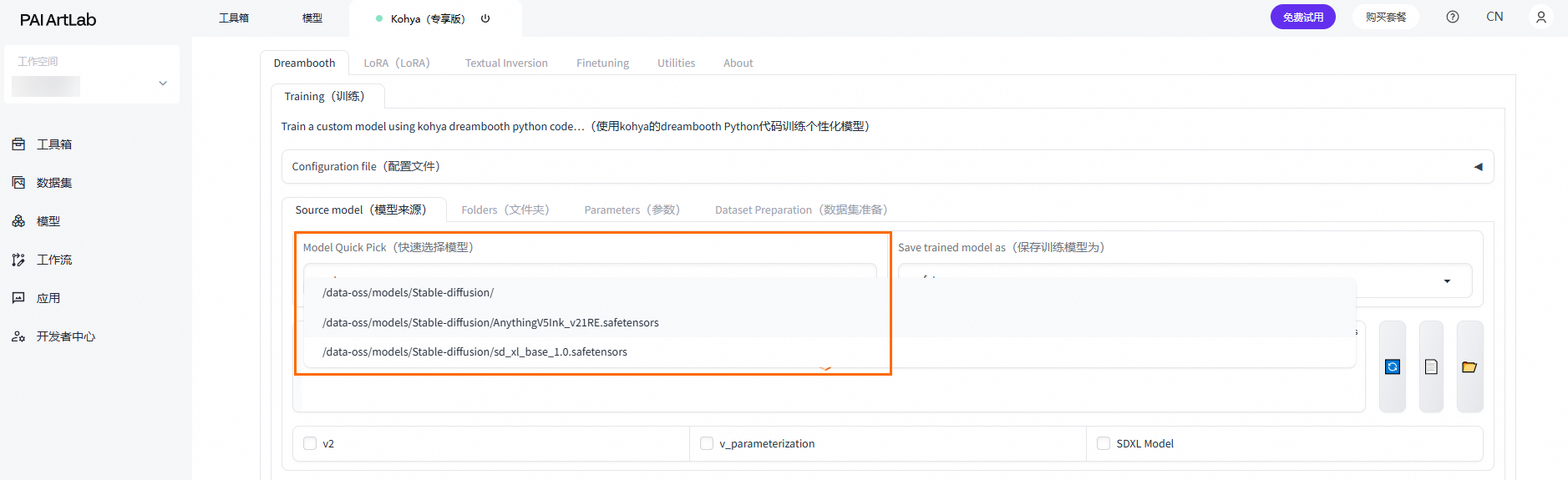This screenshot has width=1568, height=480.
Task: Select the Source model (模型来源) tab
Action: click(364, 210)
